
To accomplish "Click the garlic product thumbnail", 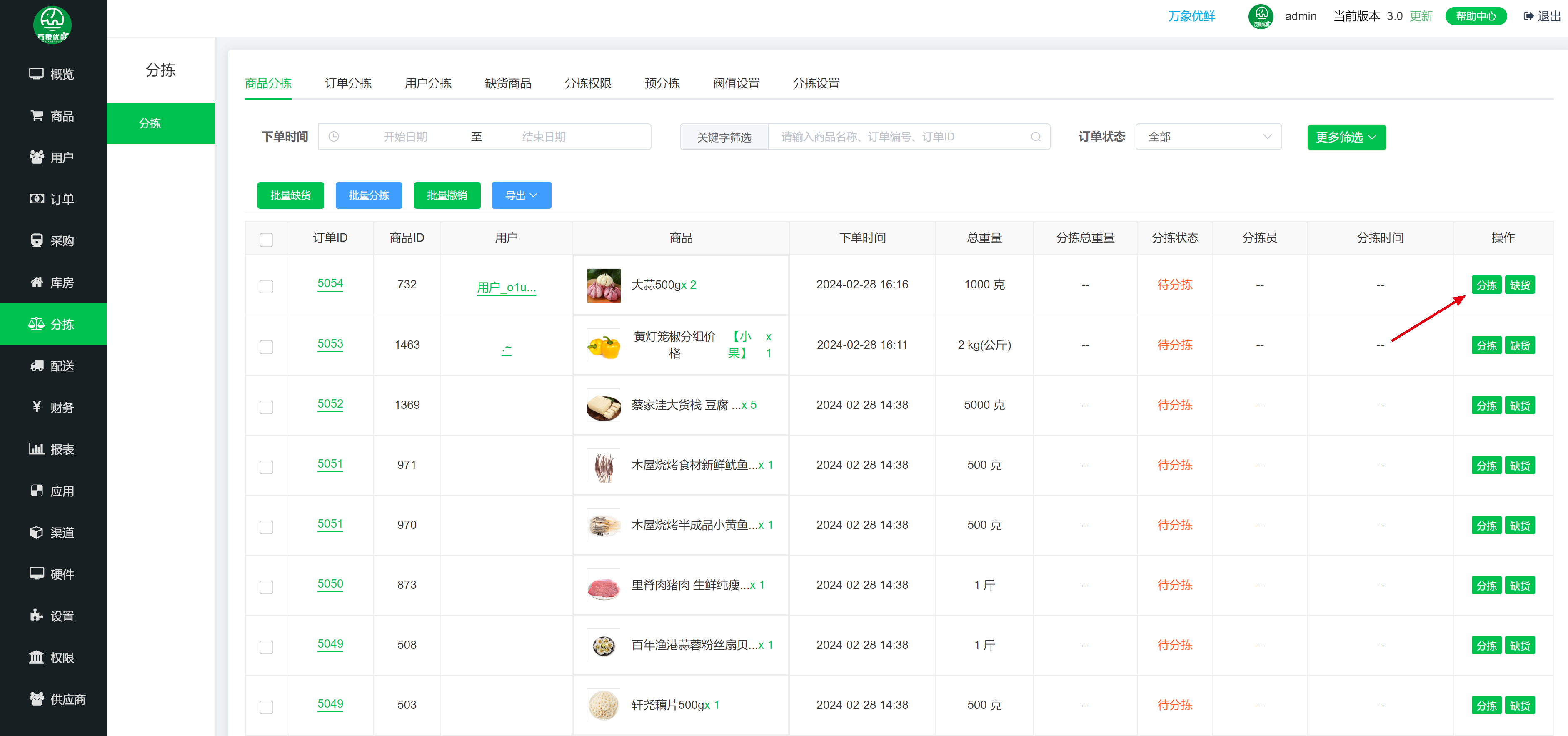I will (603, 285).
